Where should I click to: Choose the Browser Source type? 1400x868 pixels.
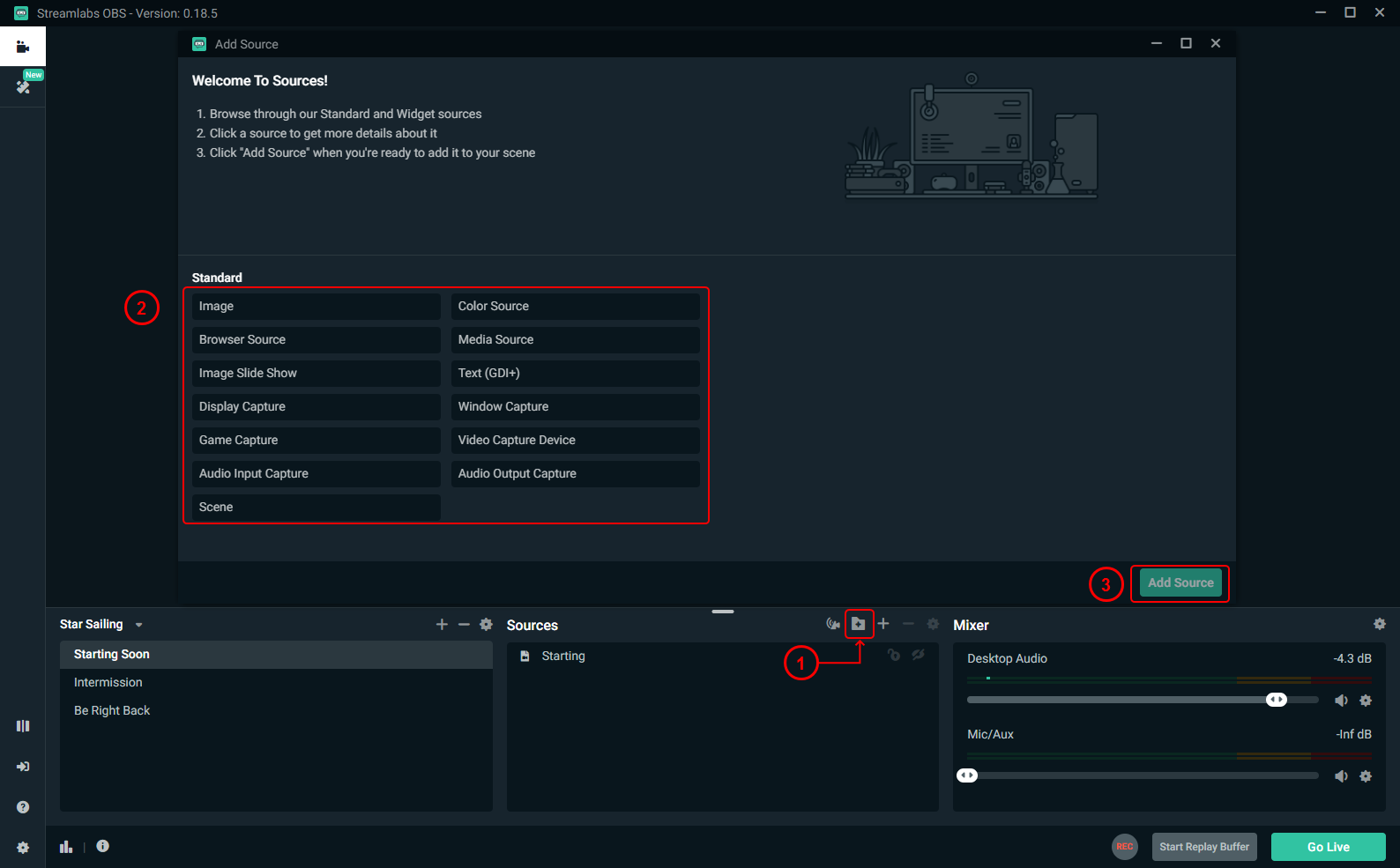tap(316, 339)
